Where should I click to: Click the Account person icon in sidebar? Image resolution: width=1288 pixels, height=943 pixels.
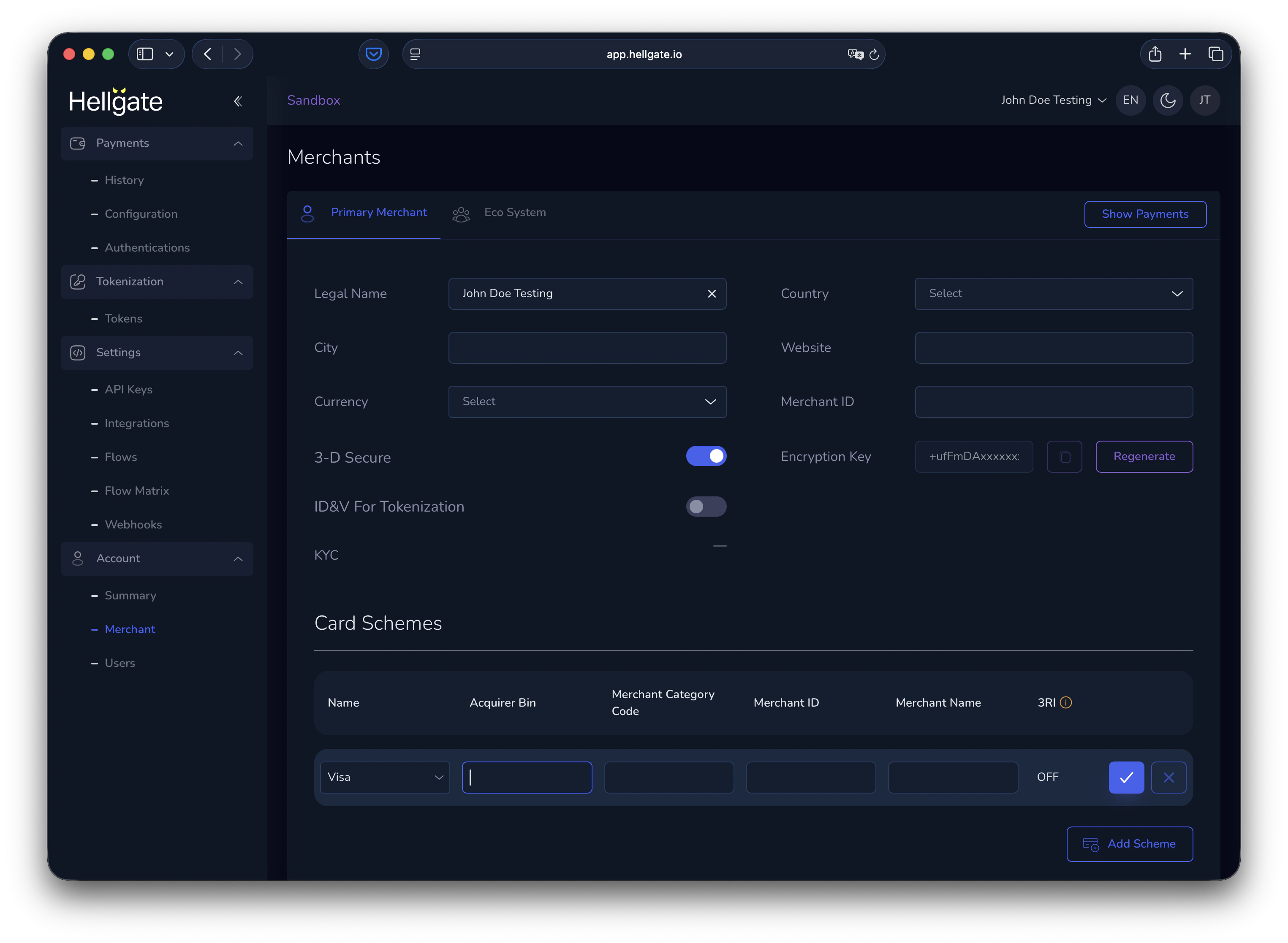tap(78, 558)
